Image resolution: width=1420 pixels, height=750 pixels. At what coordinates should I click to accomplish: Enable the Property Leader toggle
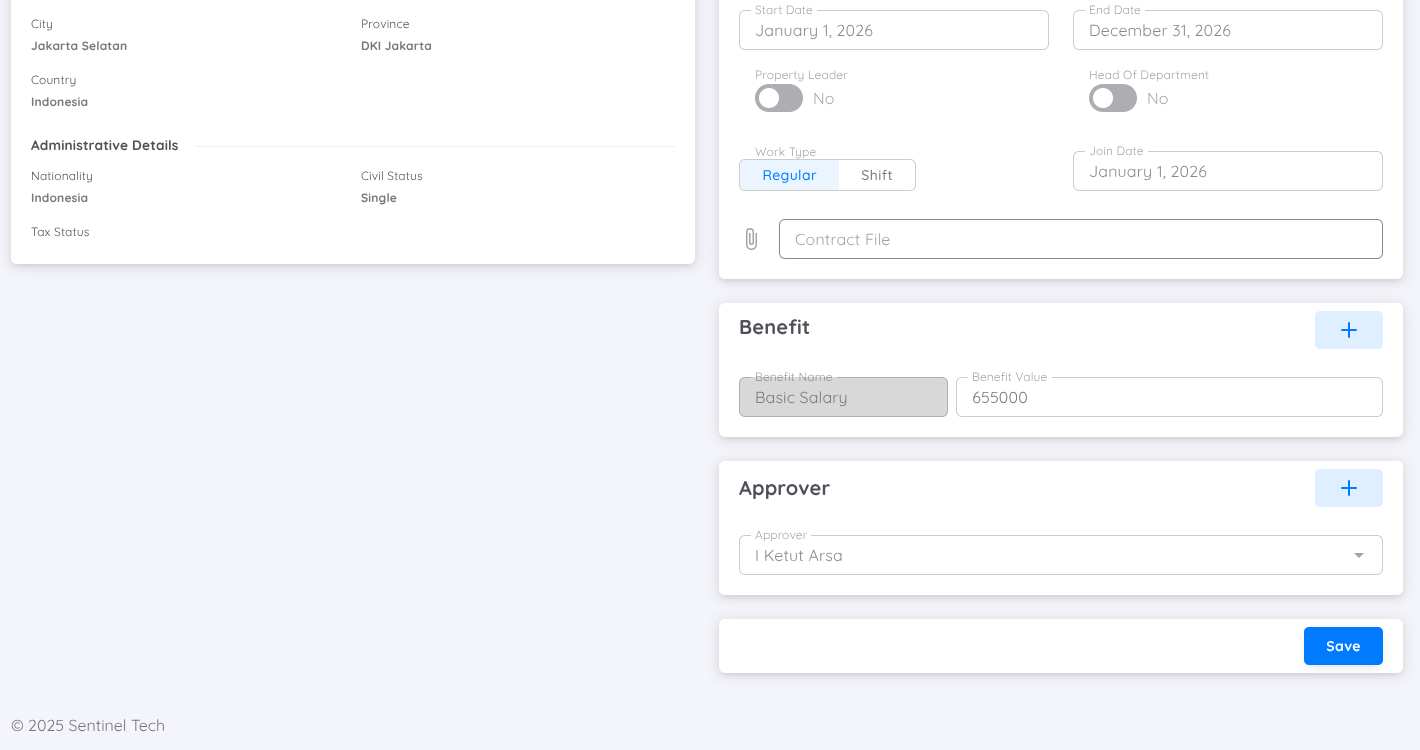(x=778, y=98)
